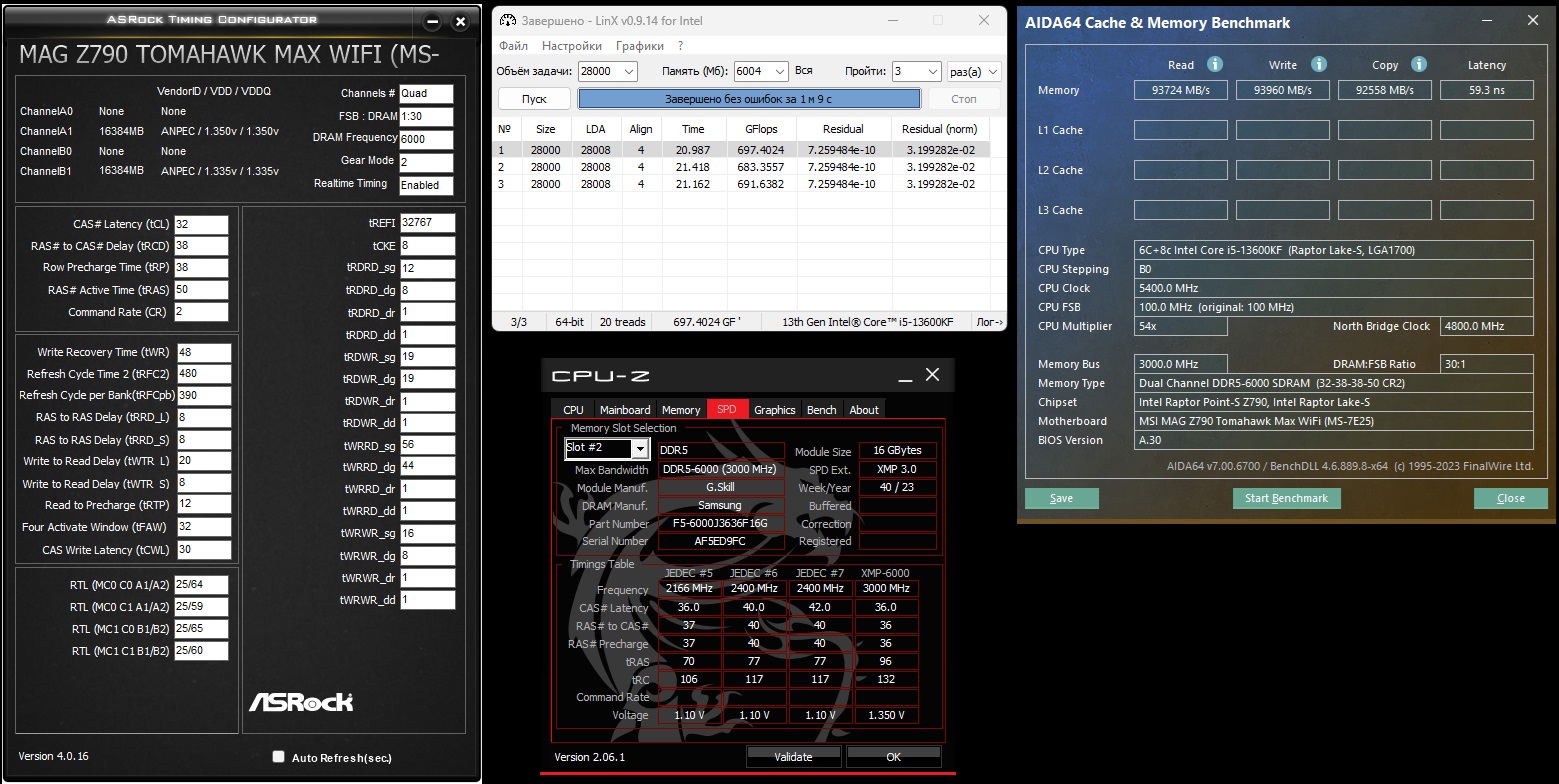This screenshot has width=1559, height=784.
Task: Open the Пройти count dropdown
Action: [933, 72]
